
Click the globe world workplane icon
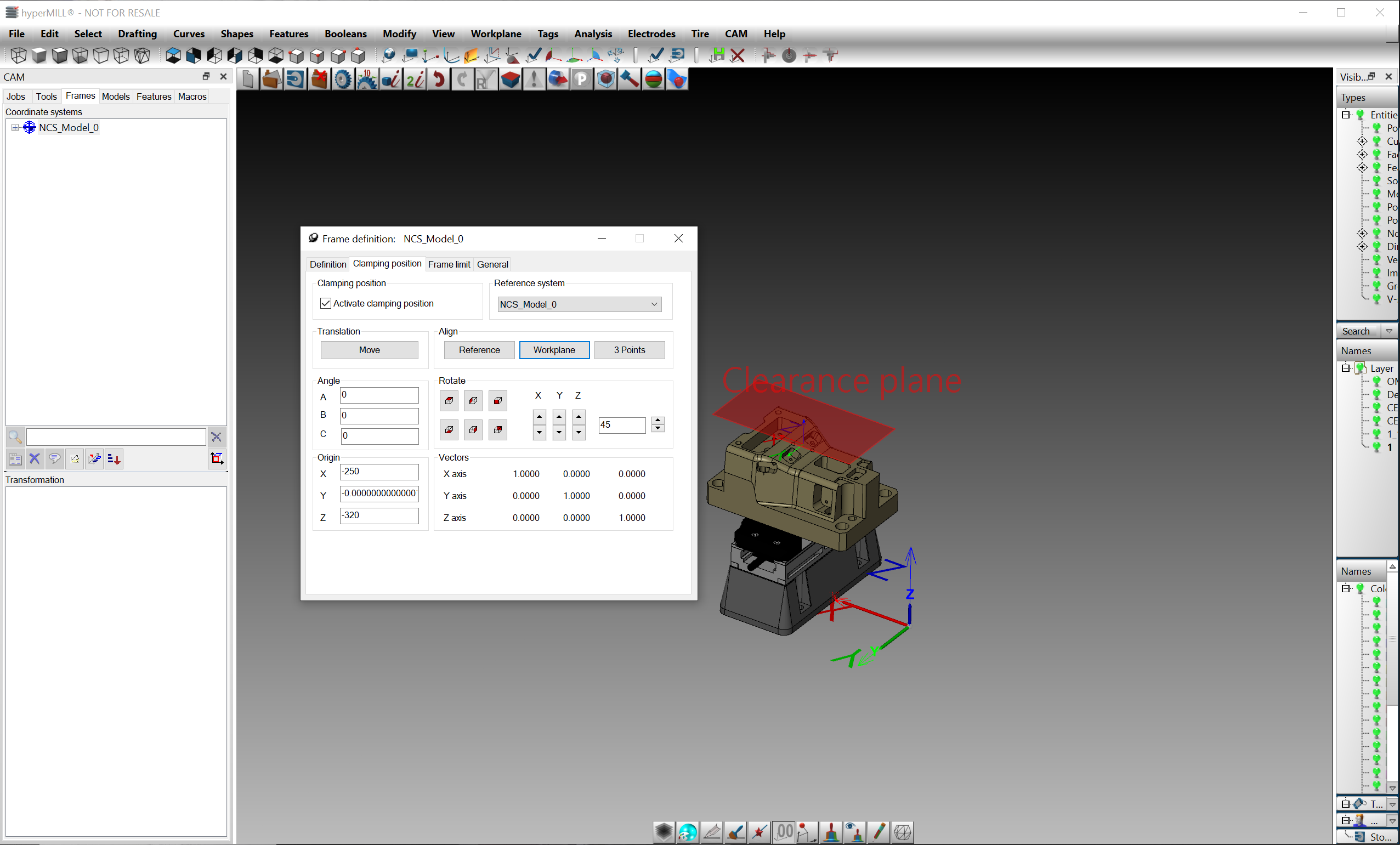coord(389,55)
